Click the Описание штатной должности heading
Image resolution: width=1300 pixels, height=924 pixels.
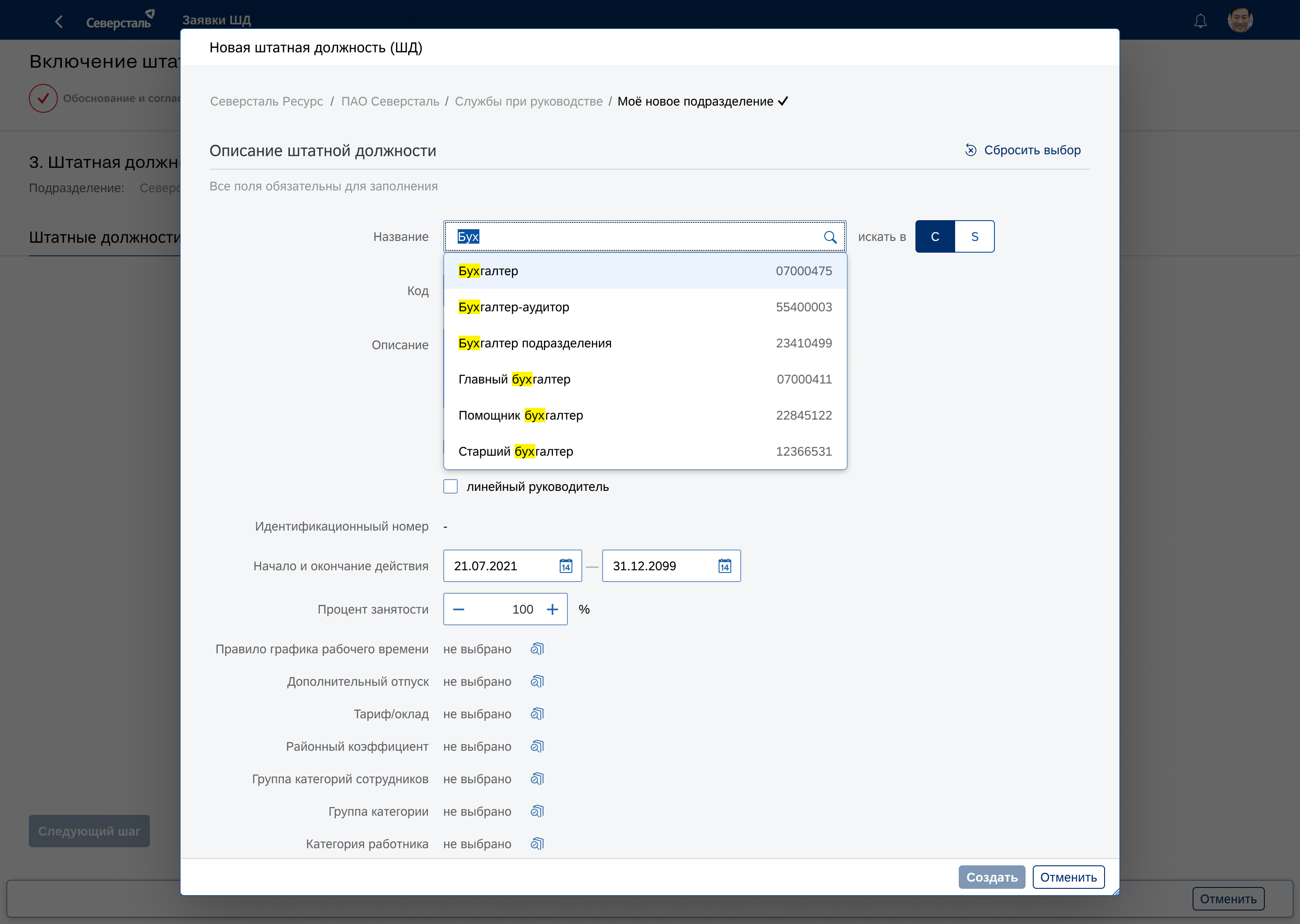click(x=323, y=151)
